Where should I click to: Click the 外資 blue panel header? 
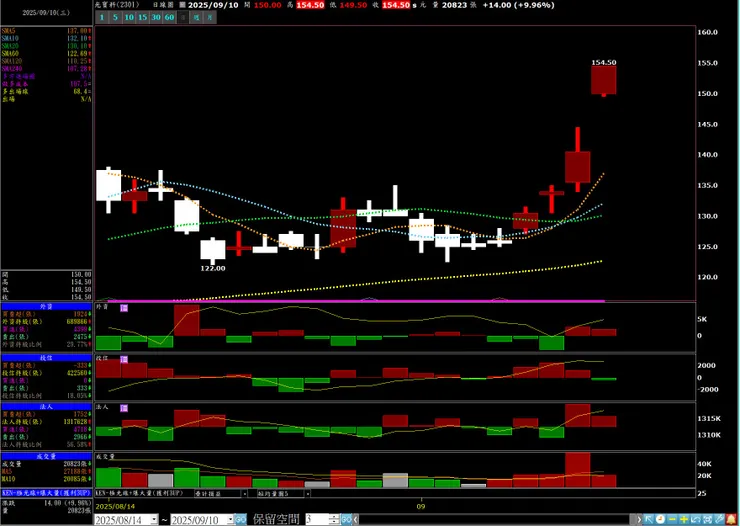[46, 307]
